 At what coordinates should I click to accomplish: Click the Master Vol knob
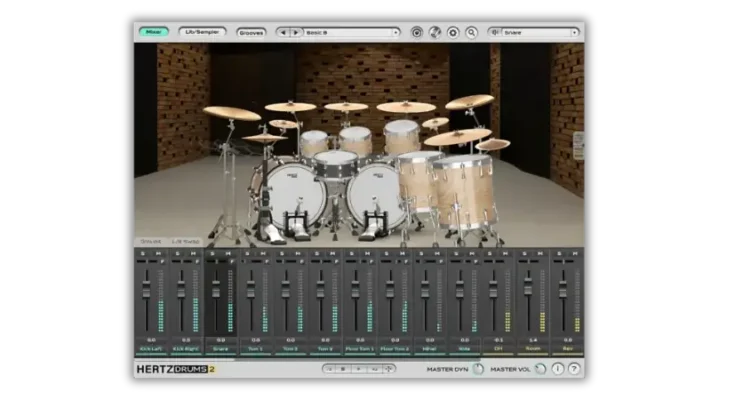click(540, 368)
